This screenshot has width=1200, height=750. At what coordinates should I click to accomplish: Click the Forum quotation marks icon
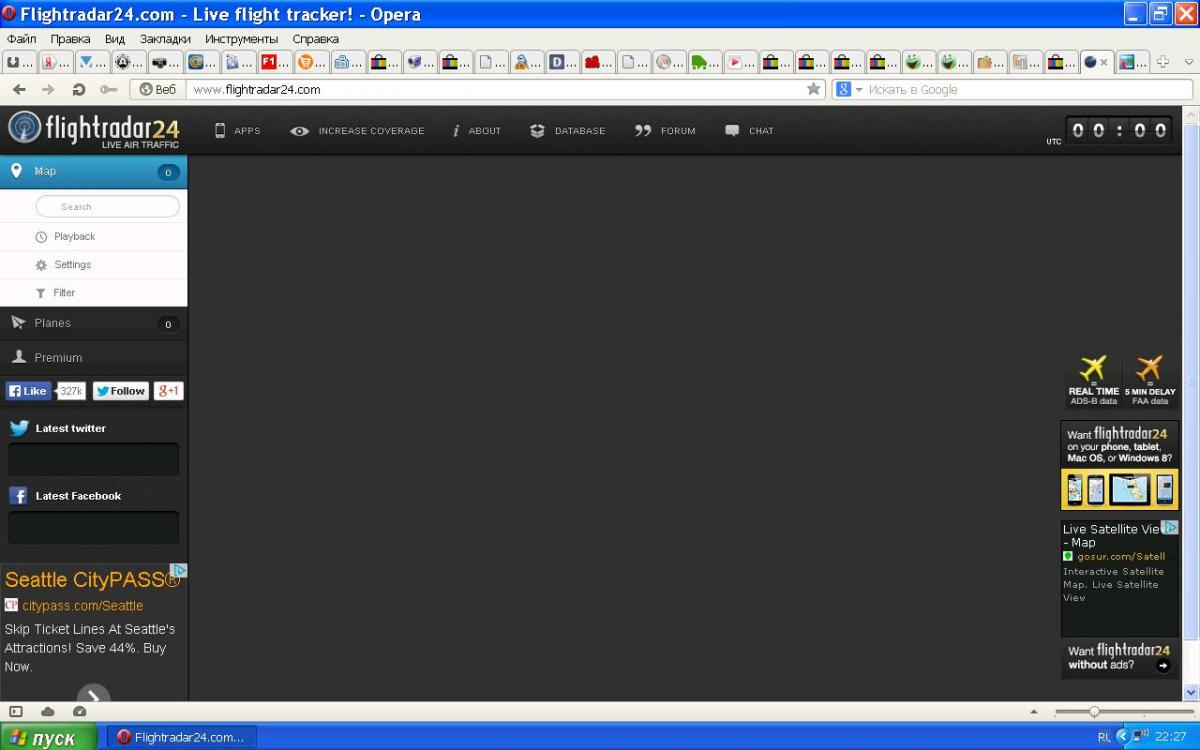click(643, 131)
